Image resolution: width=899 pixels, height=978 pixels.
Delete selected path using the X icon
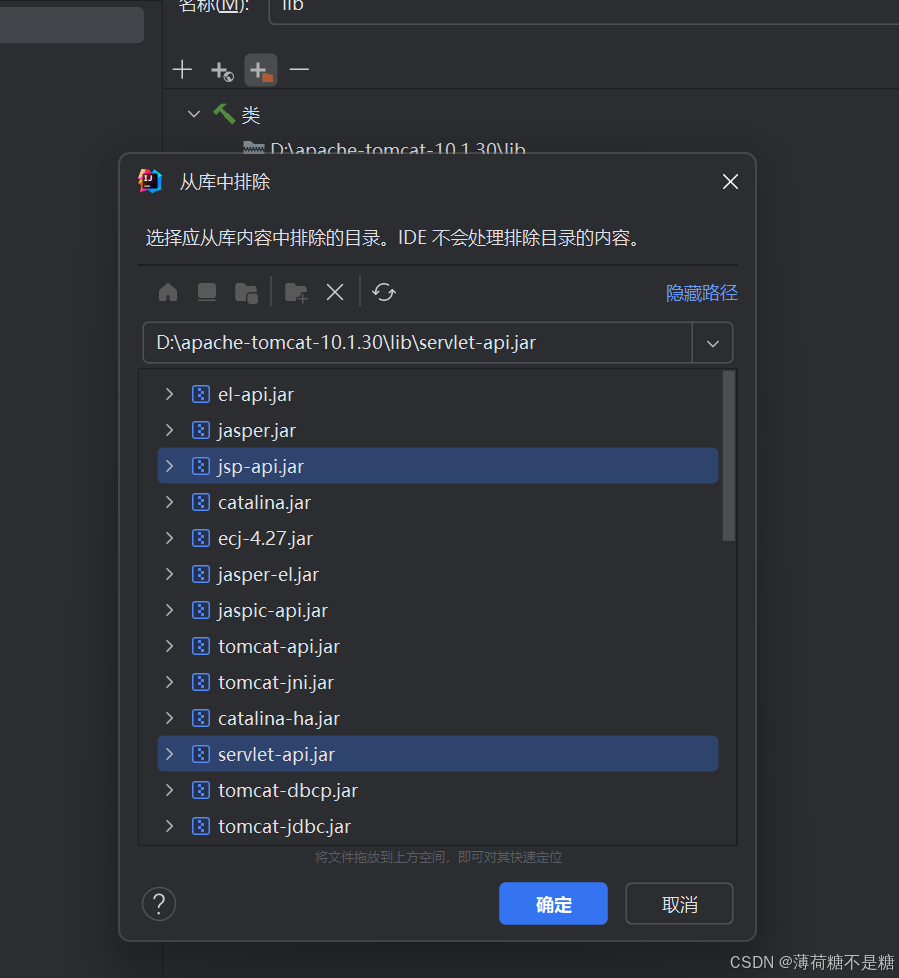tap(335, 292)
